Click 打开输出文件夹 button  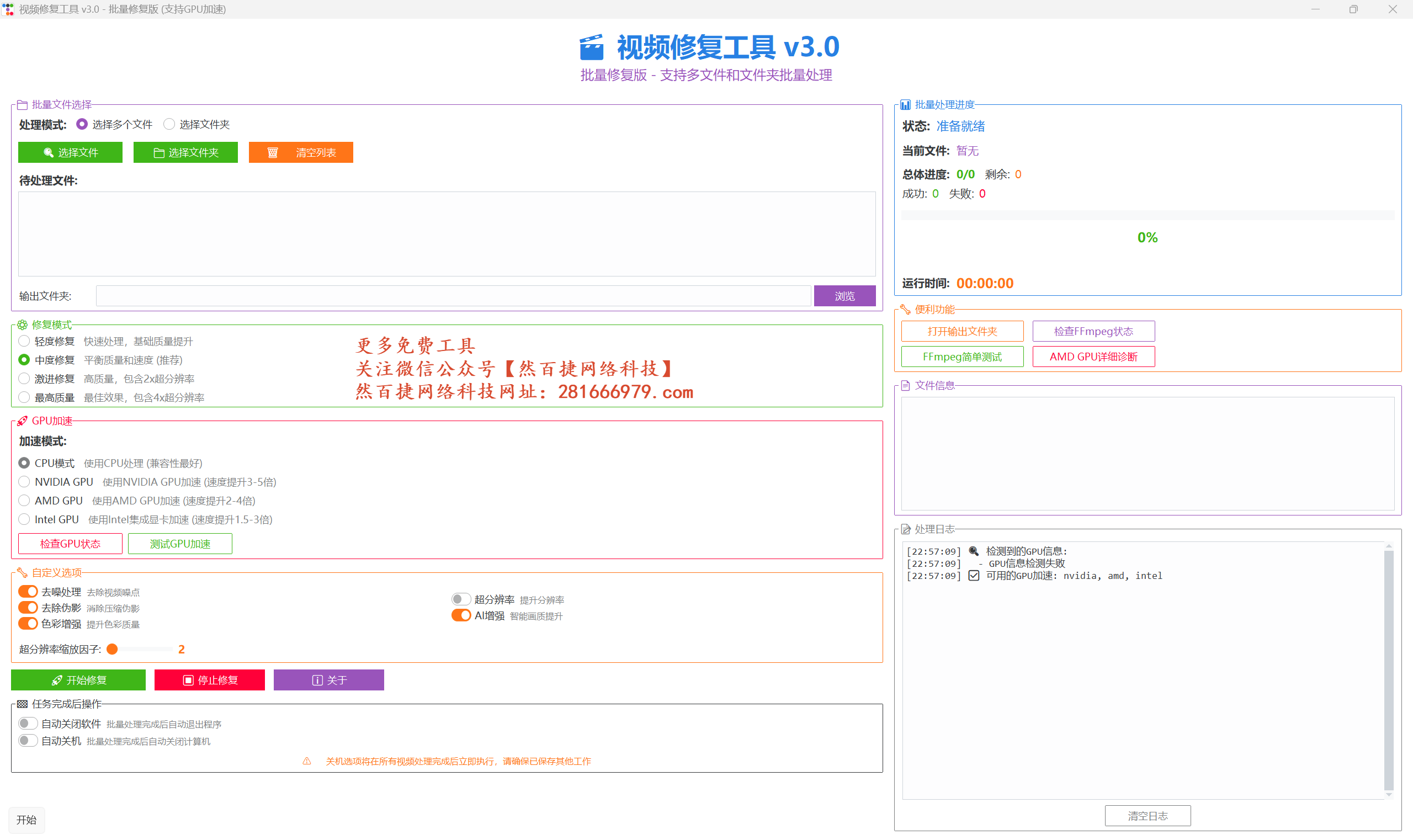[x=963, y=331]
